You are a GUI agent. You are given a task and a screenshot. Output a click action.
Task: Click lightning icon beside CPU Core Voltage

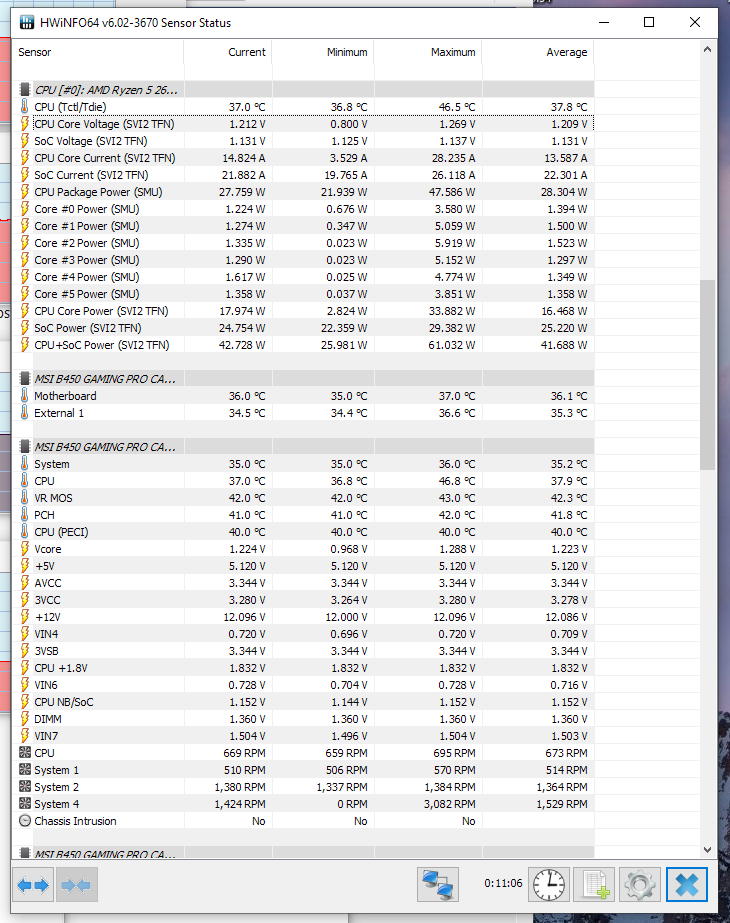point(25,124)
